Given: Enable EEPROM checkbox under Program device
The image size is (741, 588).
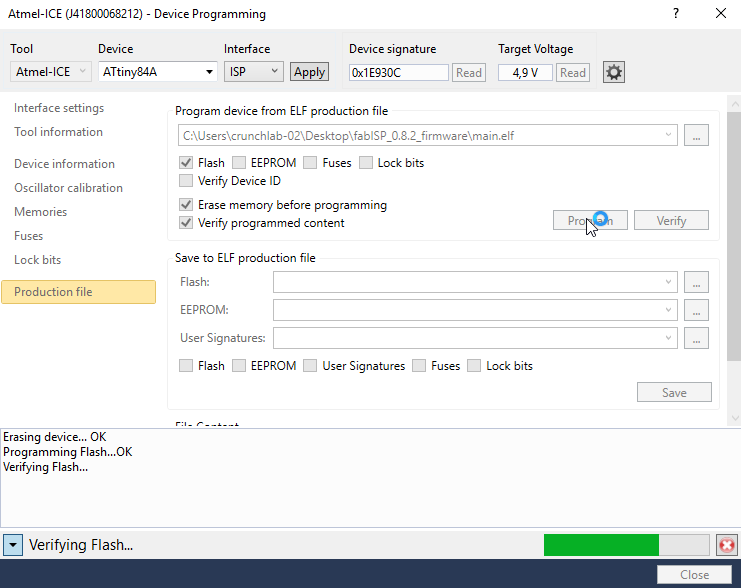Looking at the screenshot, I should 239,163.
